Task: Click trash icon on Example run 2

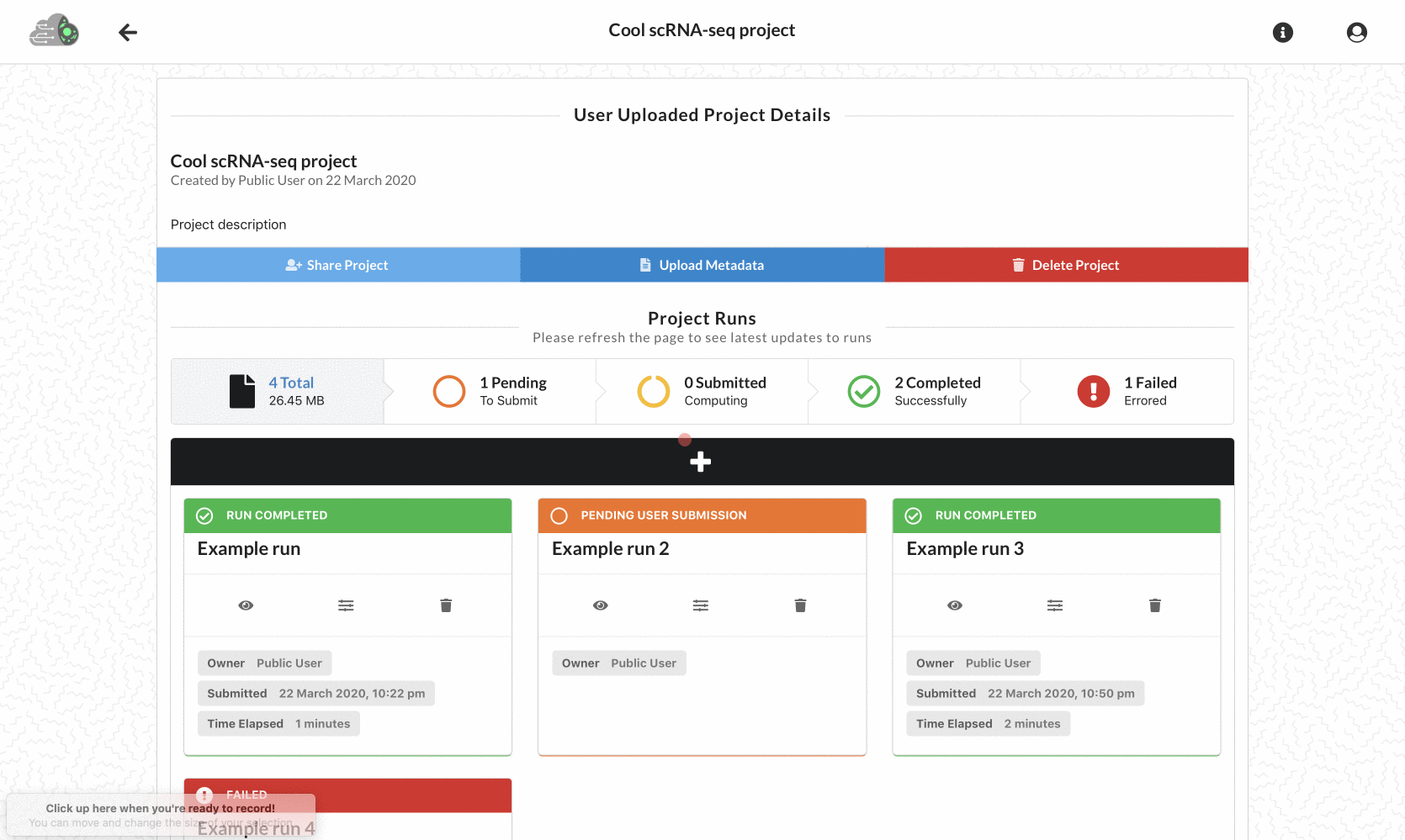Action: tap(800, 605)
